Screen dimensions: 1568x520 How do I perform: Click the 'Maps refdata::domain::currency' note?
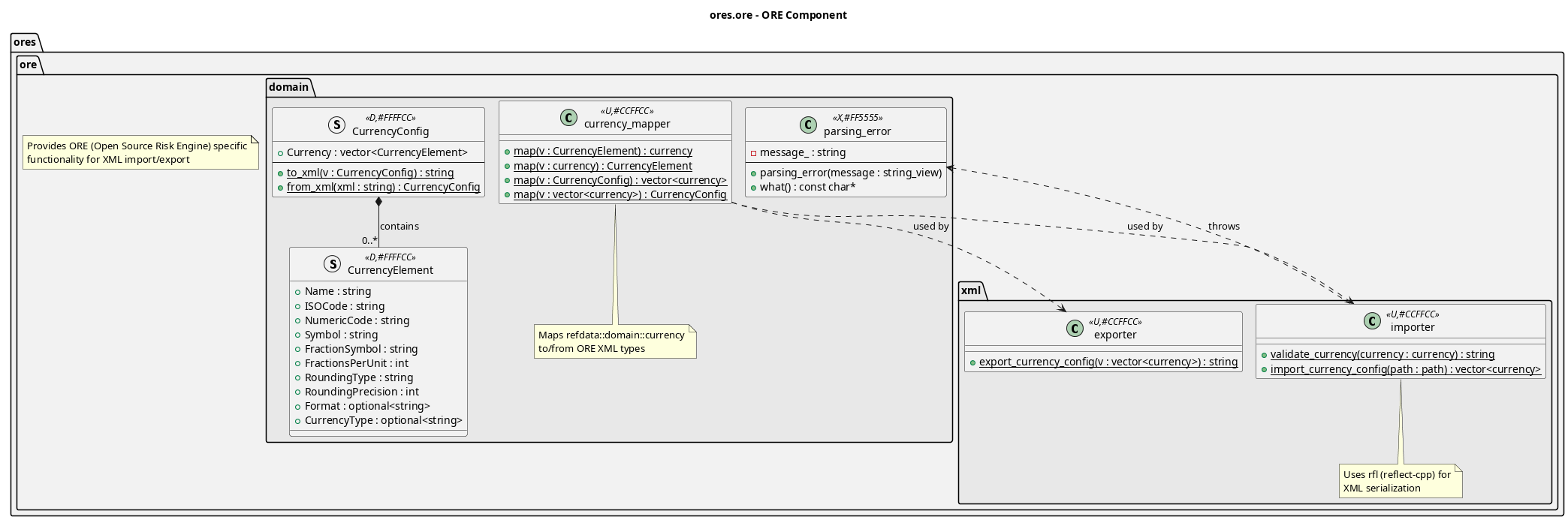[x=614, y=341]
